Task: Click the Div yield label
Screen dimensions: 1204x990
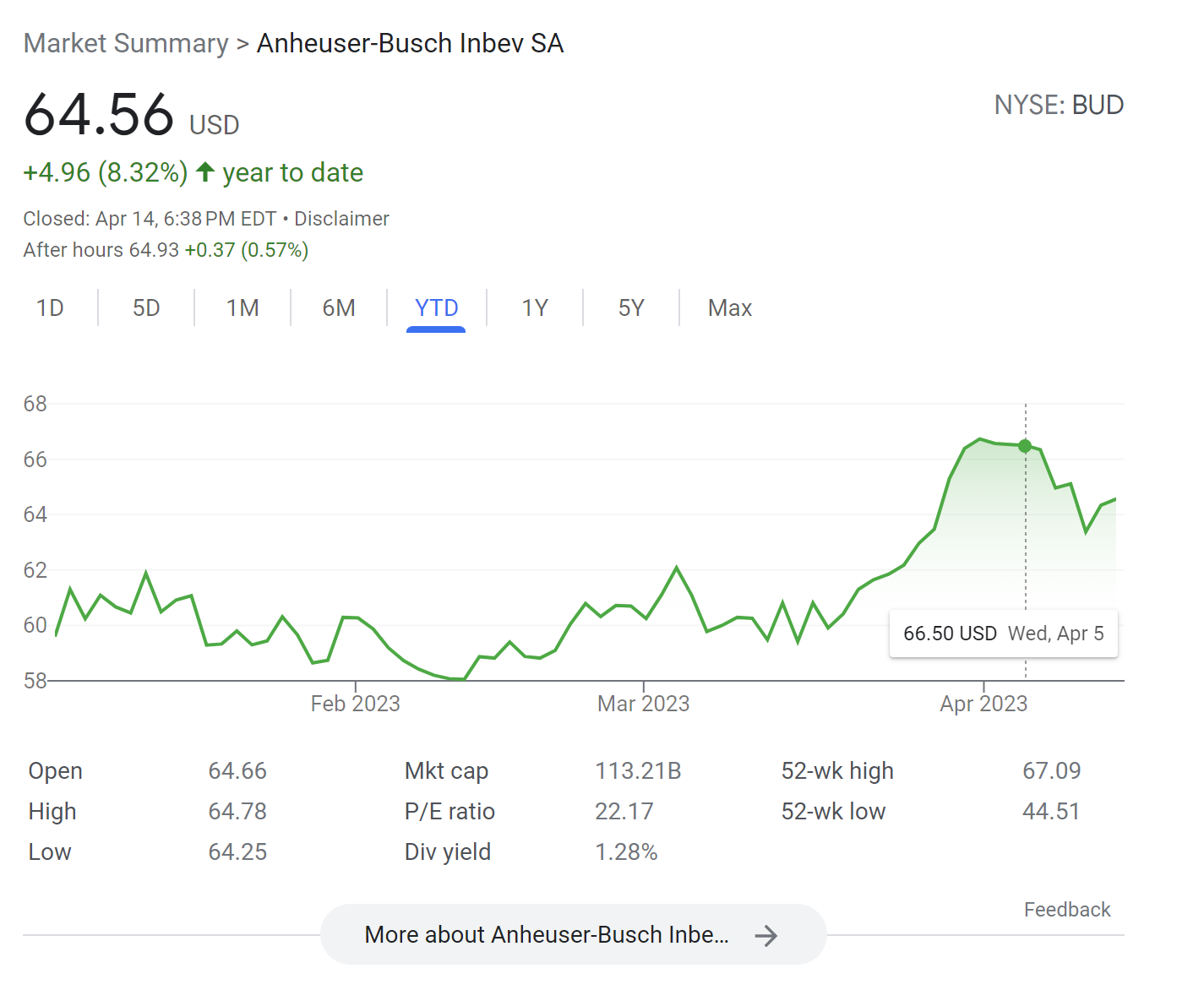Action: click(448, 851)
